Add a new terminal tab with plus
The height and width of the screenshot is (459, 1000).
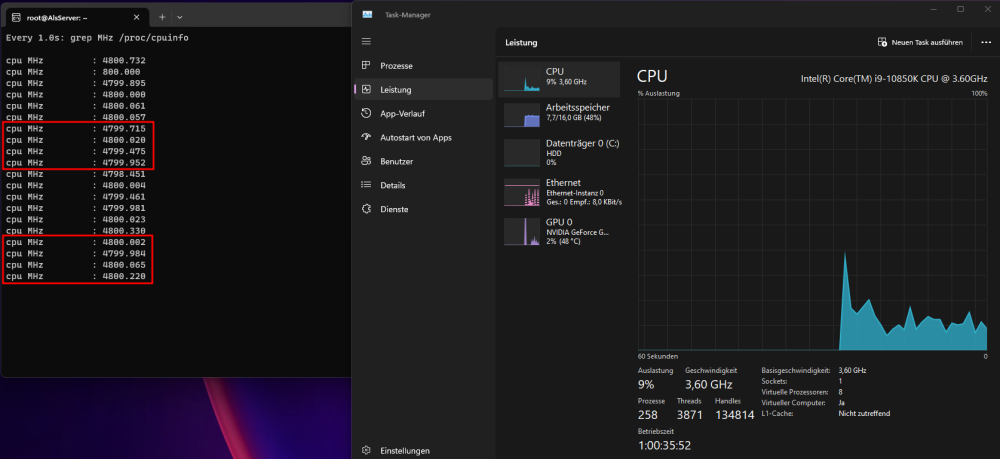tap(162, 17)
